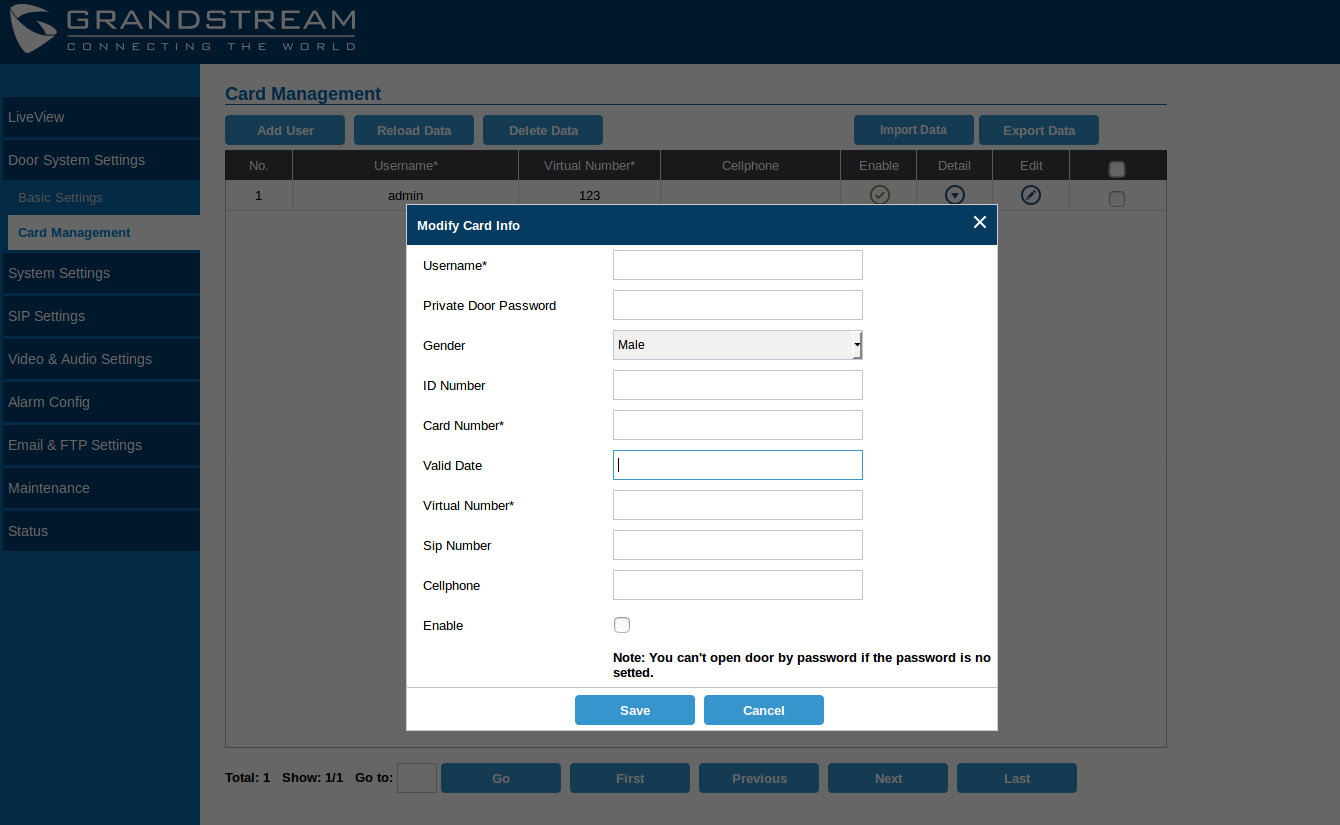1340x825 pixels.
Task: Open Maintenance menu
Action: point(100,488)
